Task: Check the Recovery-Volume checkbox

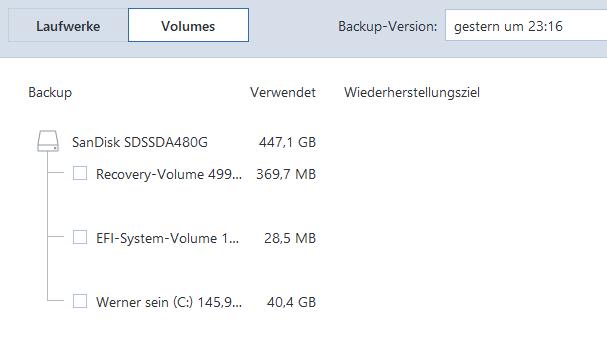Action: click(80, 173)
